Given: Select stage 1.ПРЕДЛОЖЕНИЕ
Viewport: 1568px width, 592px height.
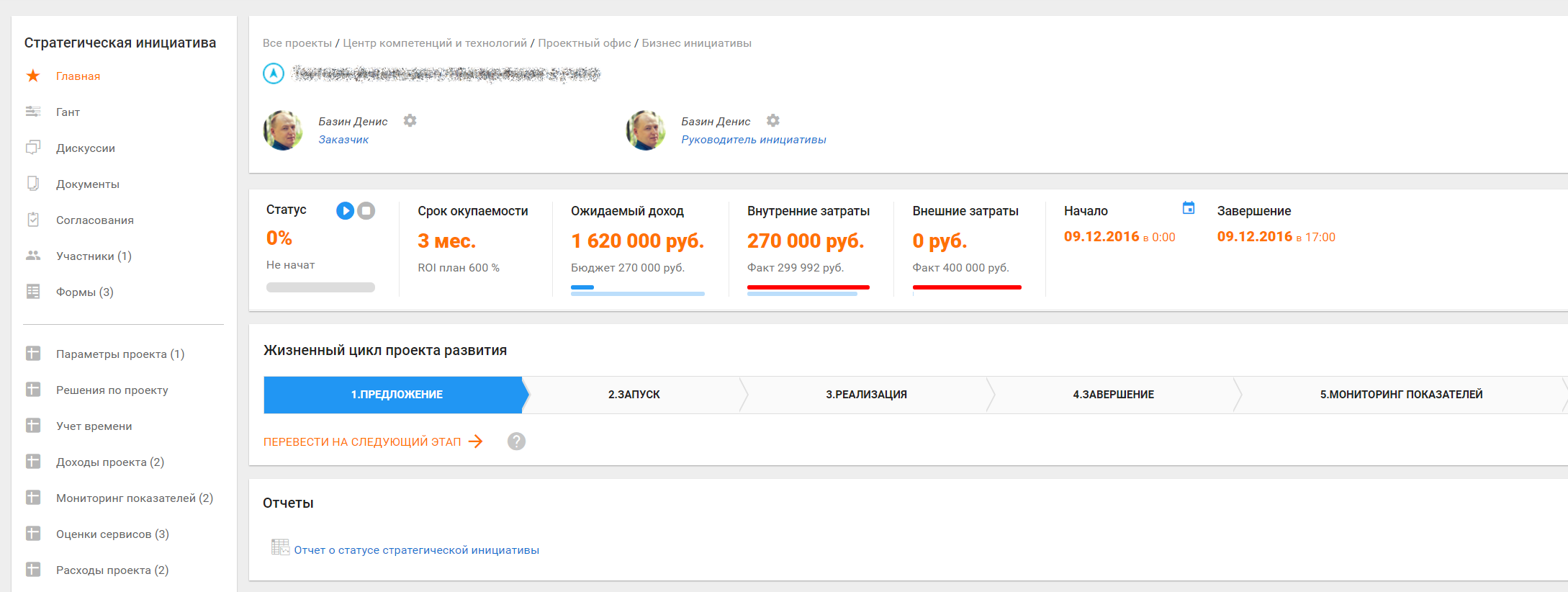Looking at the screenshot, I should (x=396, y=395).
